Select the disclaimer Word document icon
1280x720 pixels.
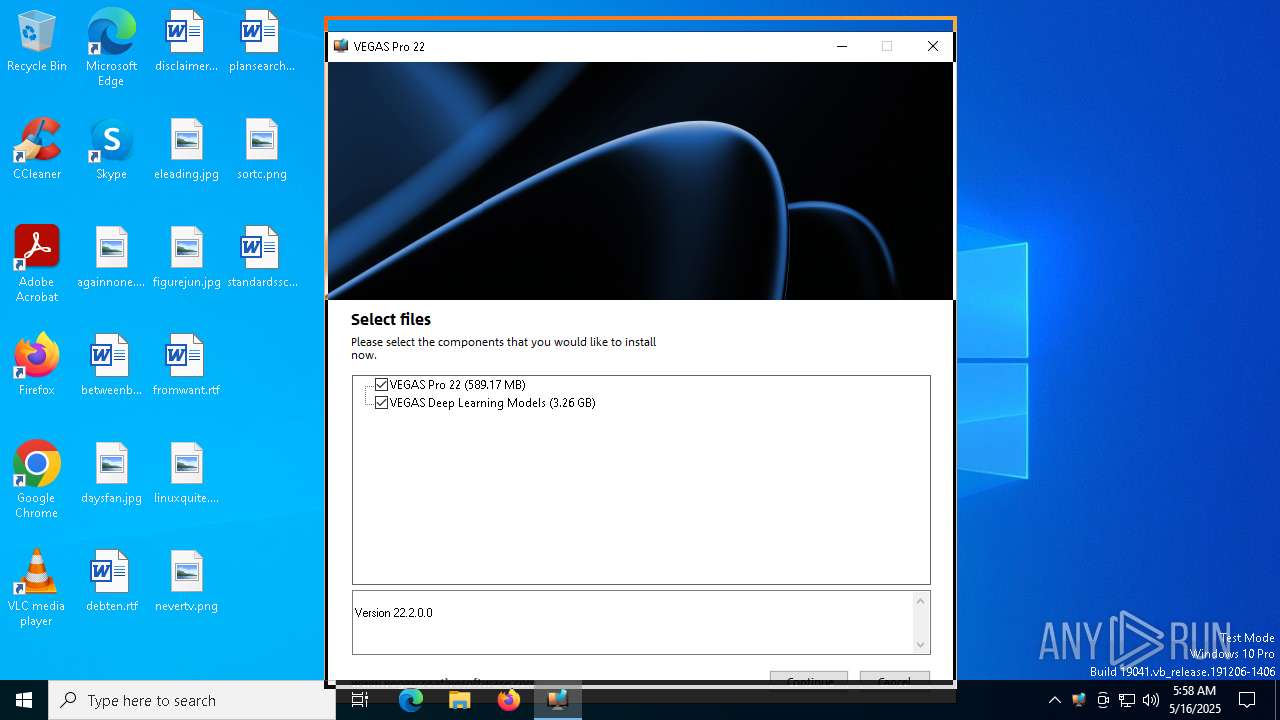[186, 42]
